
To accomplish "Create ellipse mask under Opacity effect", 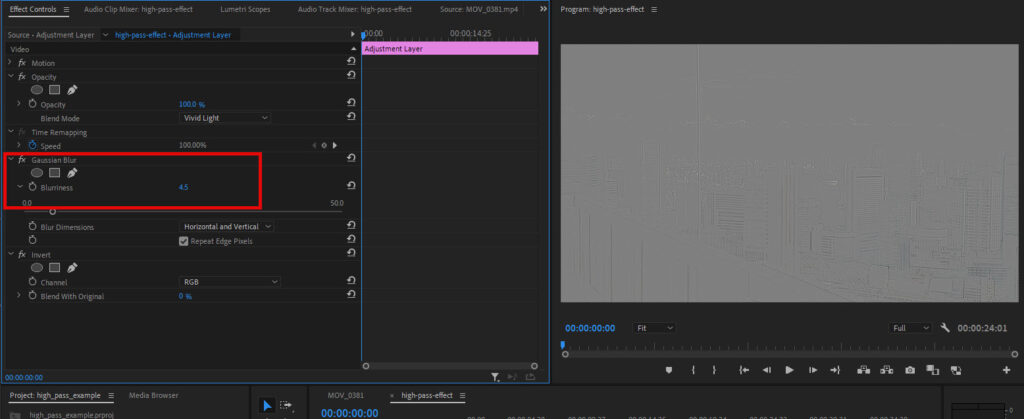I will pyautogui.click(x=37, y=90).
